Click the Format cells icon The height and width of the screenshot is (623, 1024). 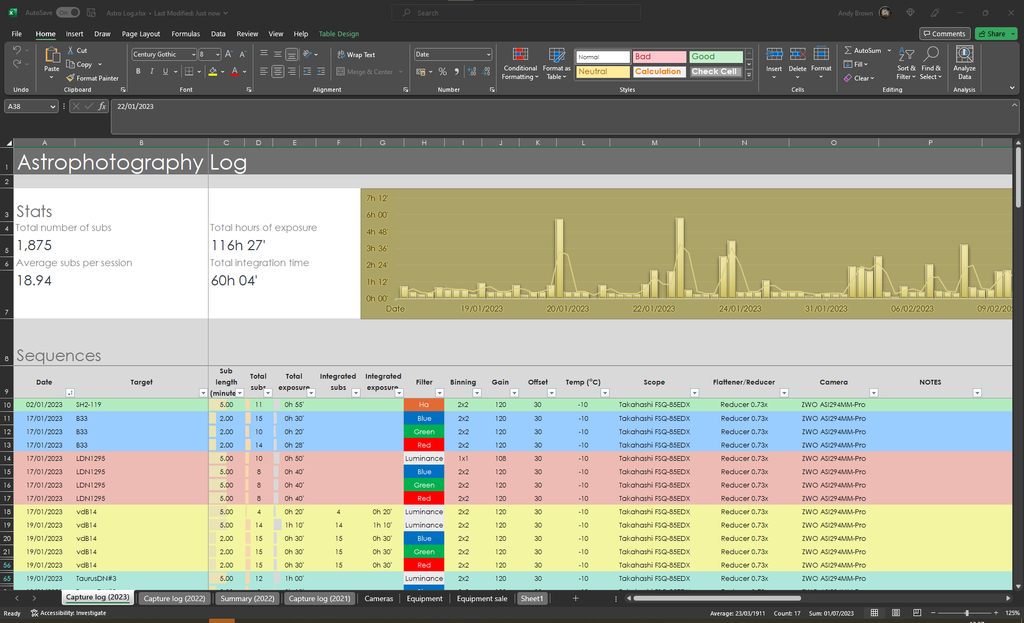(821, 56)
